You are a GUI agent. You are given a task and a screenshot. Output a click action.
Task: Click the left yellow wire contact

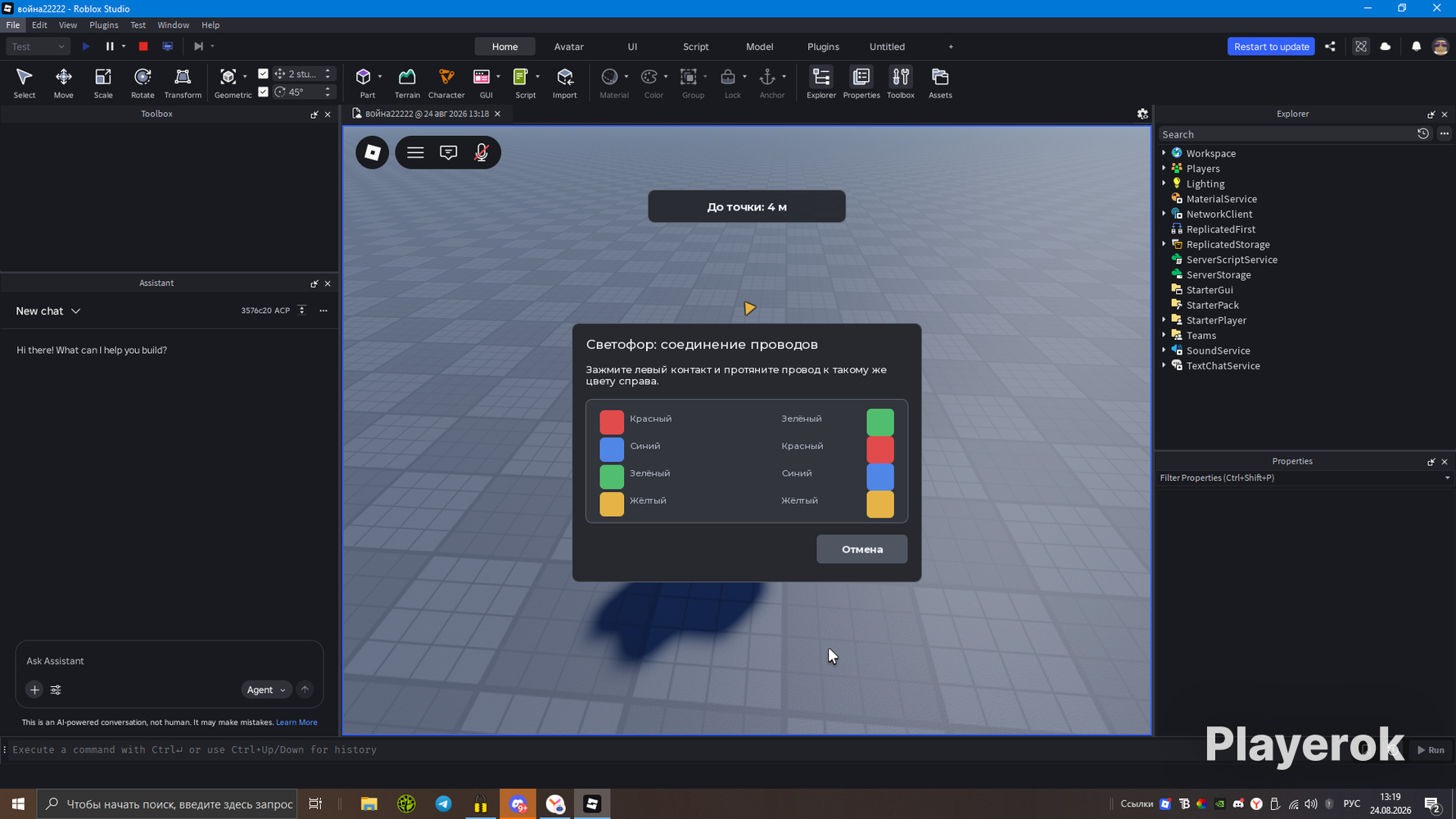tap(612, 504)
